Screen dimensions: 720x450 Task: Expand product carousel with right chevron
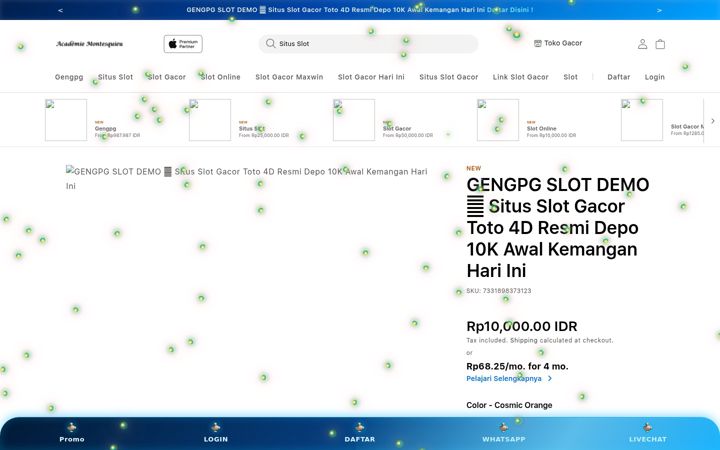[x=713, y=121]
